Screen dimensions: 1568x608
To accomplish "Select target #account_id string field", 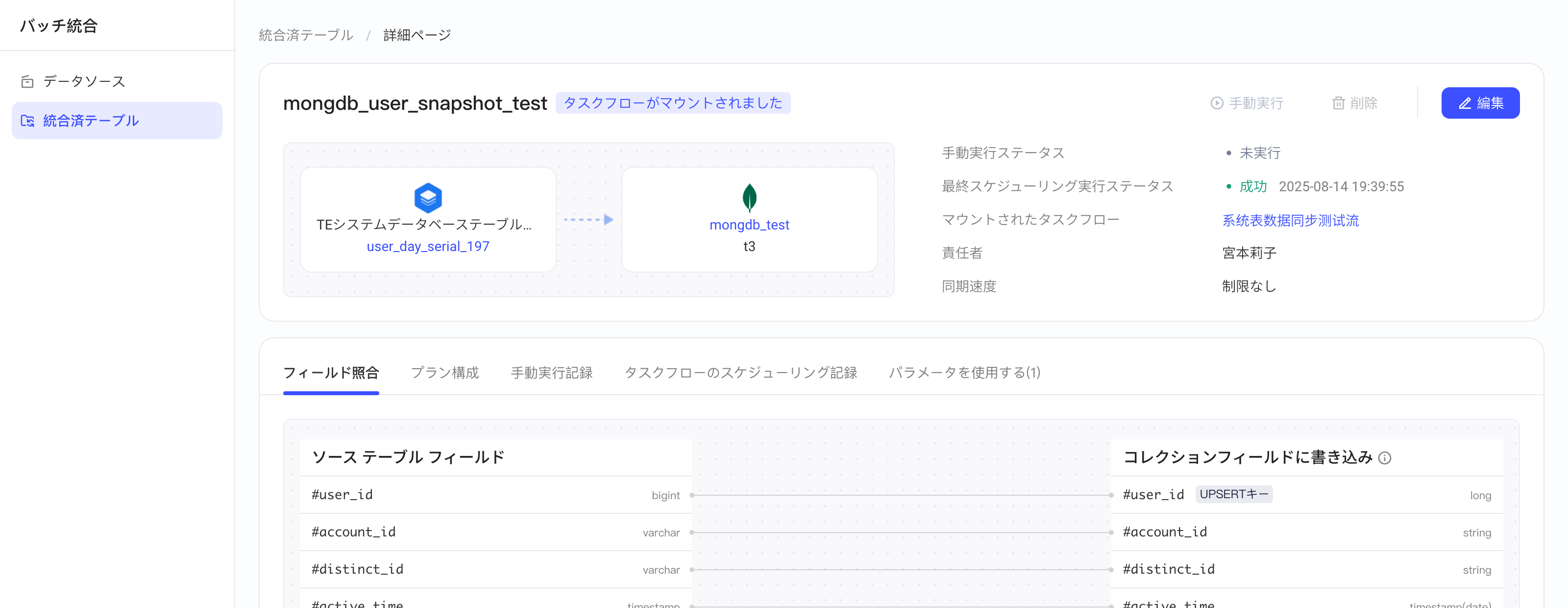I will coord(1307,532).
